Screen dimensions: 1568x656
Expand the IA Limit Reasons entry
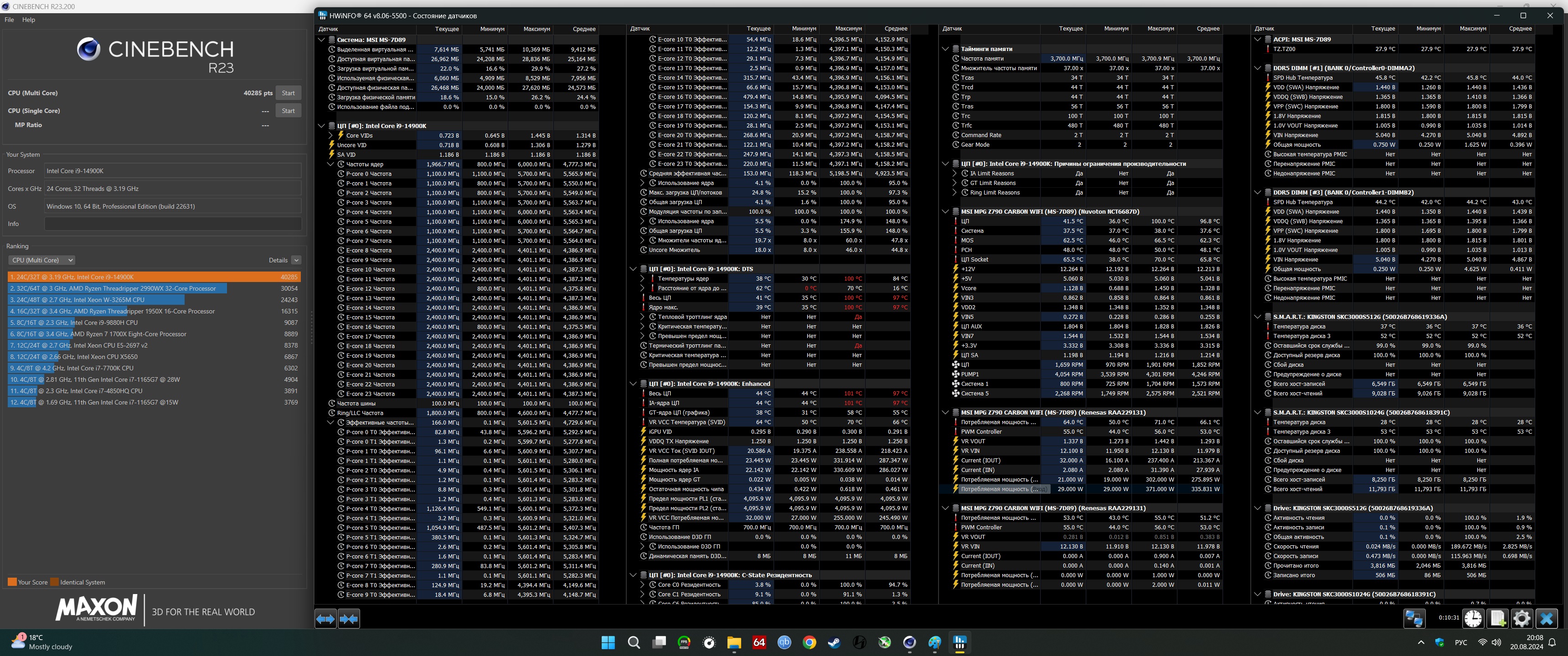click(x=954, y=174)
